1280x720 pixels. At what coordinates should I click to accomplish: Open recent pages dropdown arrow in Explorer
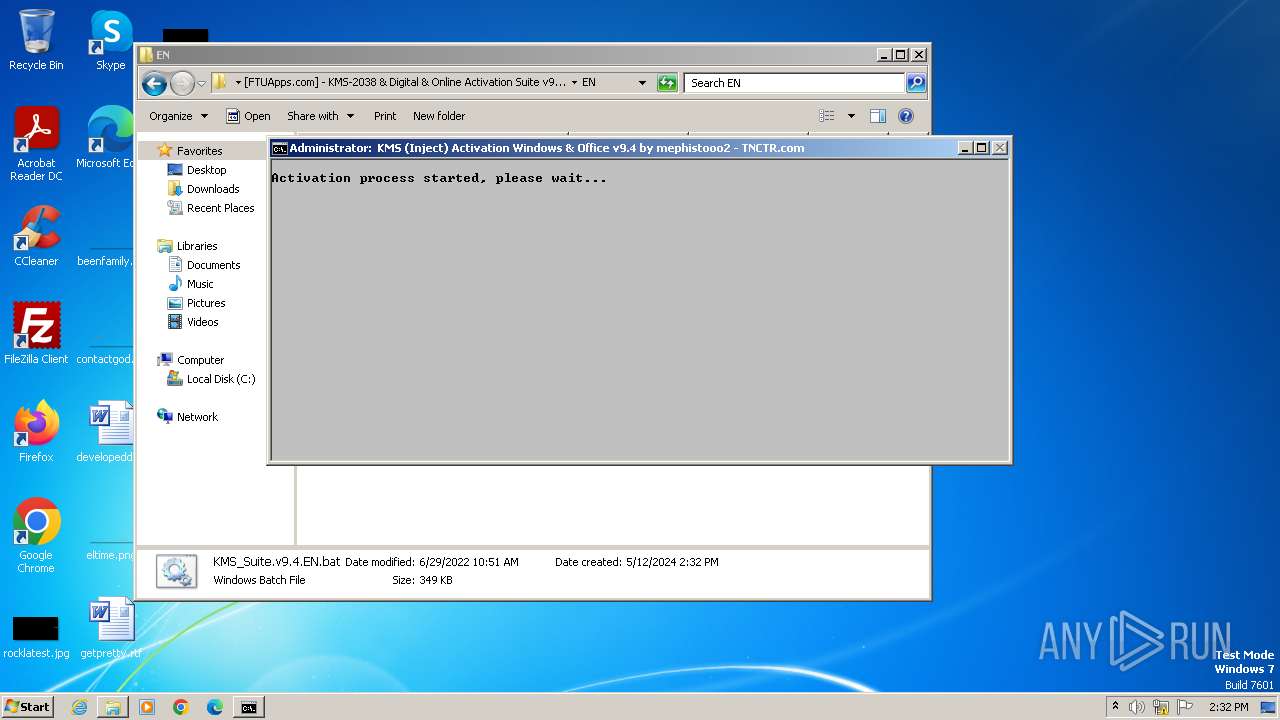(201, 83)
